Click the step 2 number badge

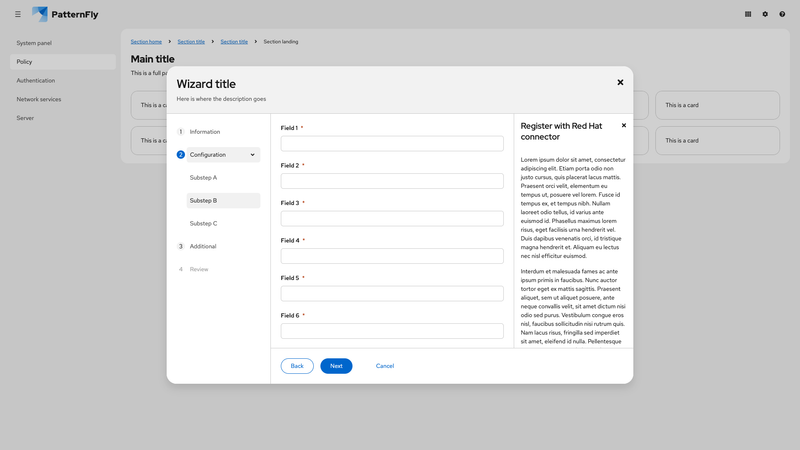(181, 155)
